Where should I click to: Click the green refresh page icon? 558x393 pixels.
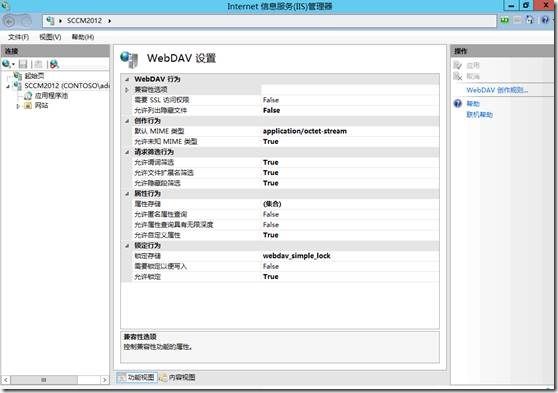click(x=504, y=20)
